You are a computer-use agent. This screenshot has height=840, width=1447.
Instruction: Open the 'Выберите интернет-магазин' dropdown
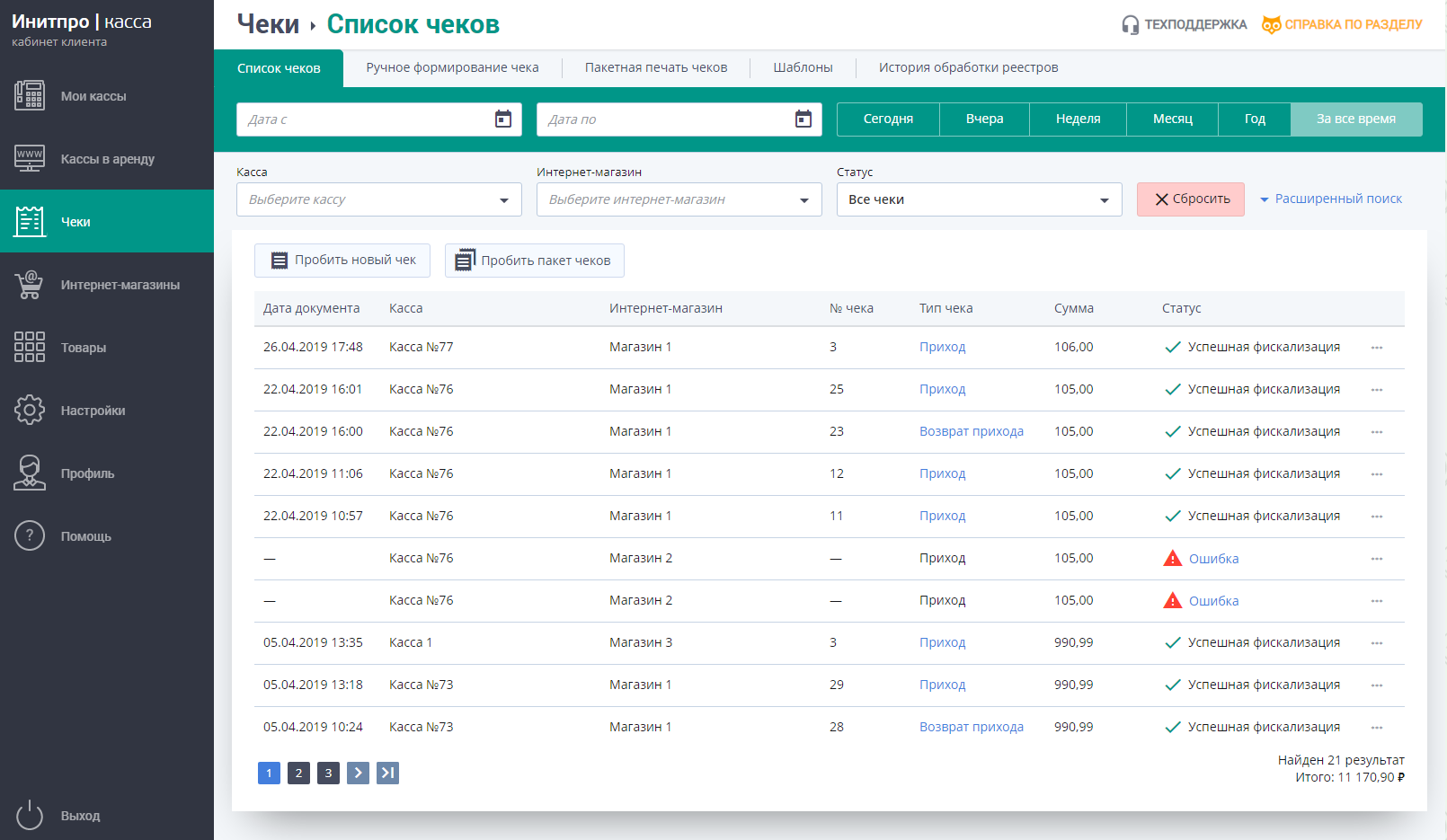(679, 199)
